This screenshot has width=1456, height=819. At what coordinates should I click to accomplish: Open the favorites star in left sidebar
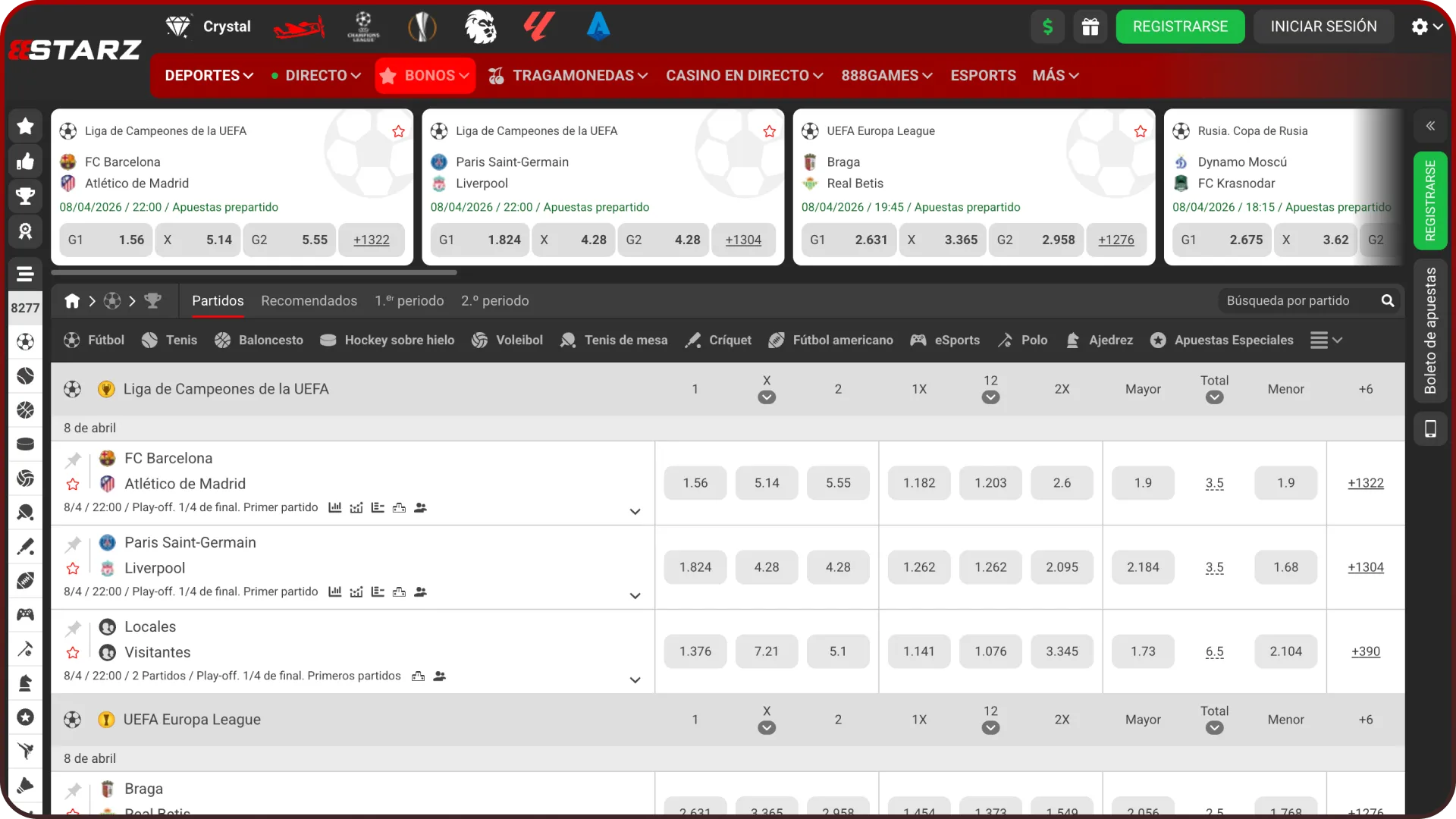click(x=25, y=126)
